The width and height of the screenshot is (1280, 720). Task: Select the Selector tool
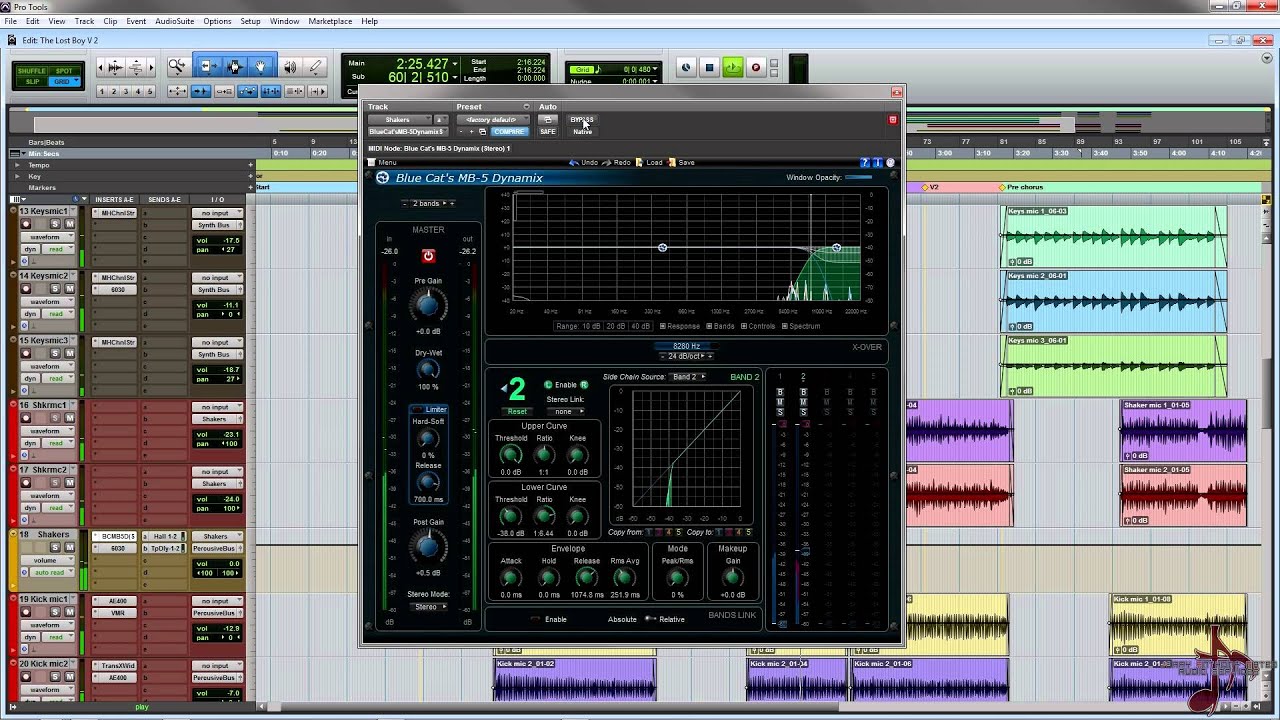pyautogui.click(x=234, y=67)
